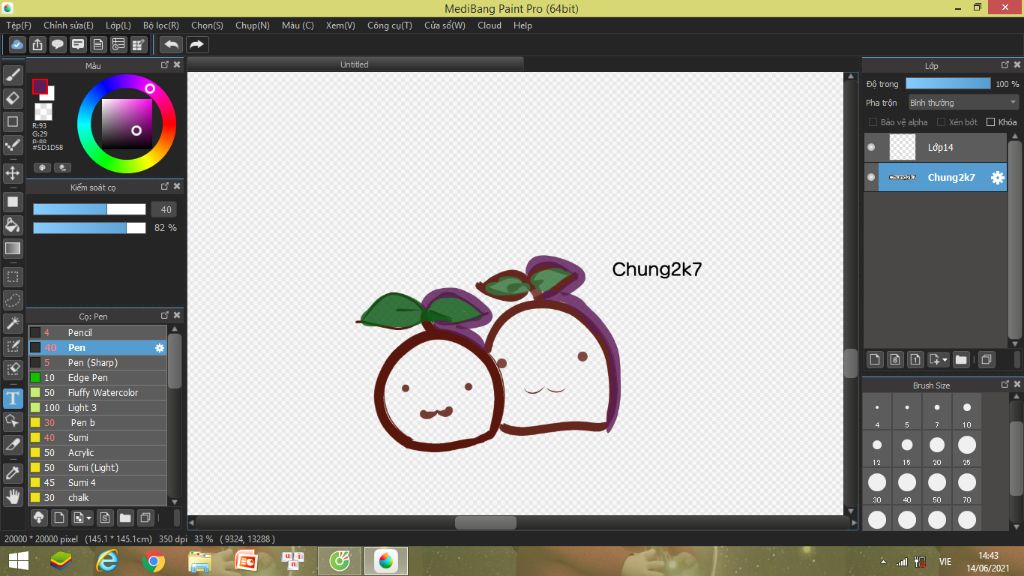The width and height of the screenshot is (1024, 576).
Task: Click the transparent color swatch
Action: point(43,112)
